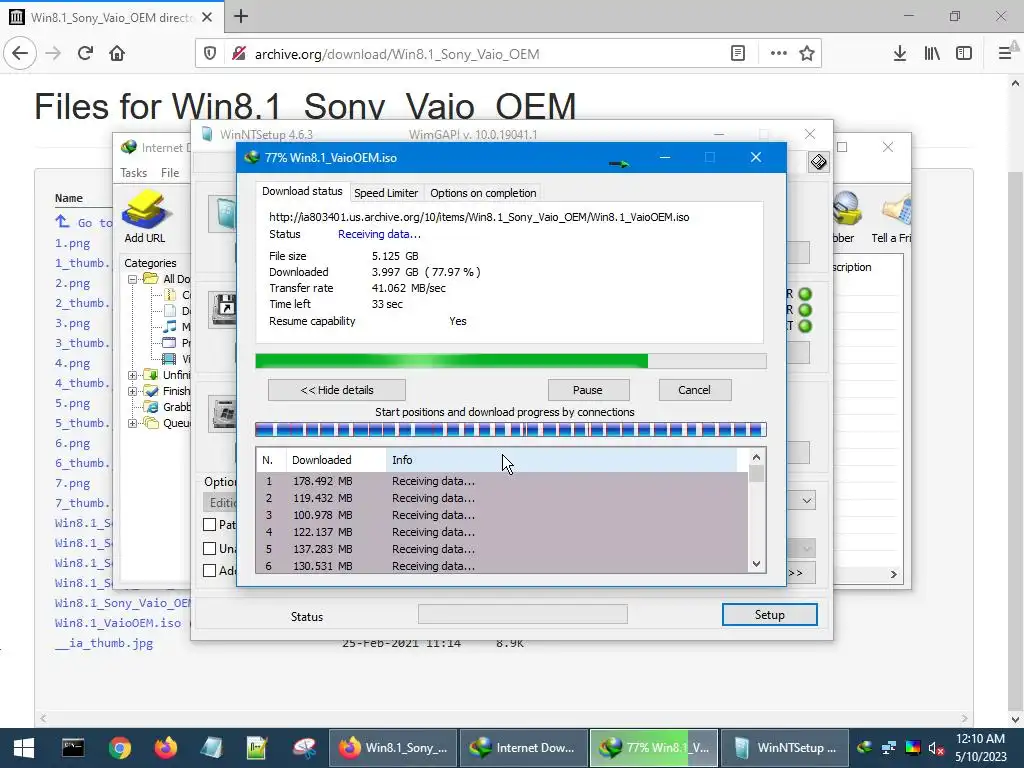The image size is (1024, 768).
Task: Click the taskbar clock 12:10 AM
Action: pyautogui.click(x=980, y=739)
